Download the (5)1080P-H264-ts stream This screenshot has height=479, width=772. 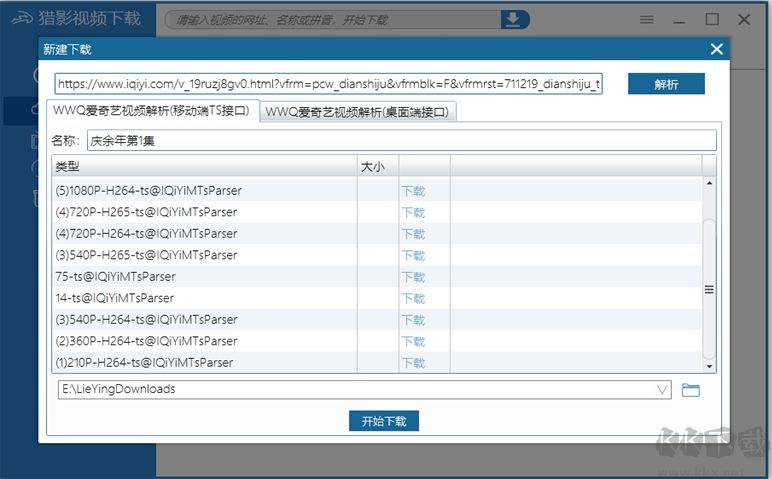click(x=413, y=191)
